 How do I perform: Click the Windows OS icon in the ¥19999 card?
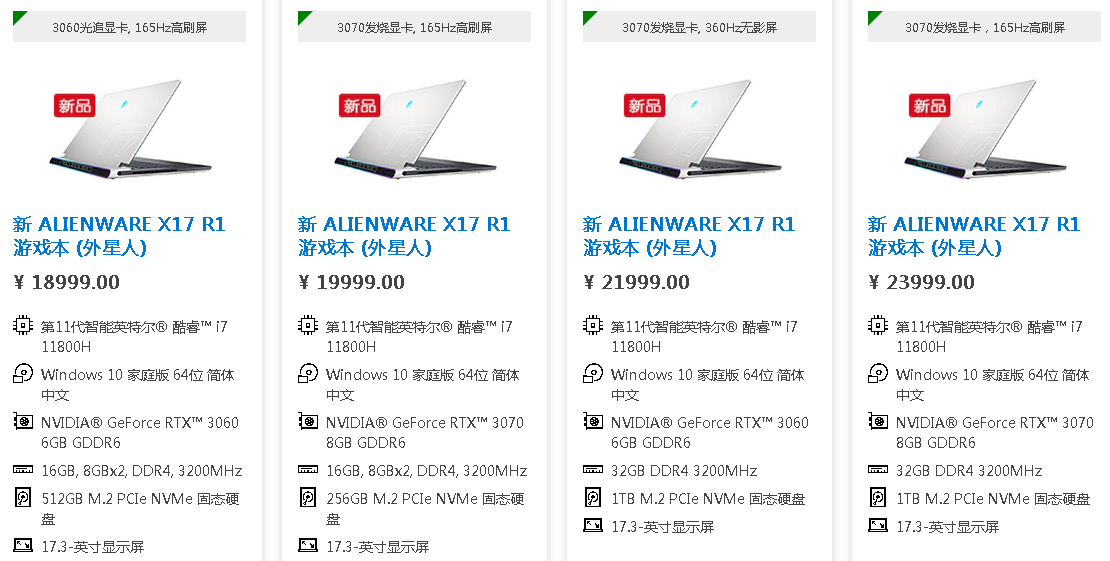click(x=308, y=375)
